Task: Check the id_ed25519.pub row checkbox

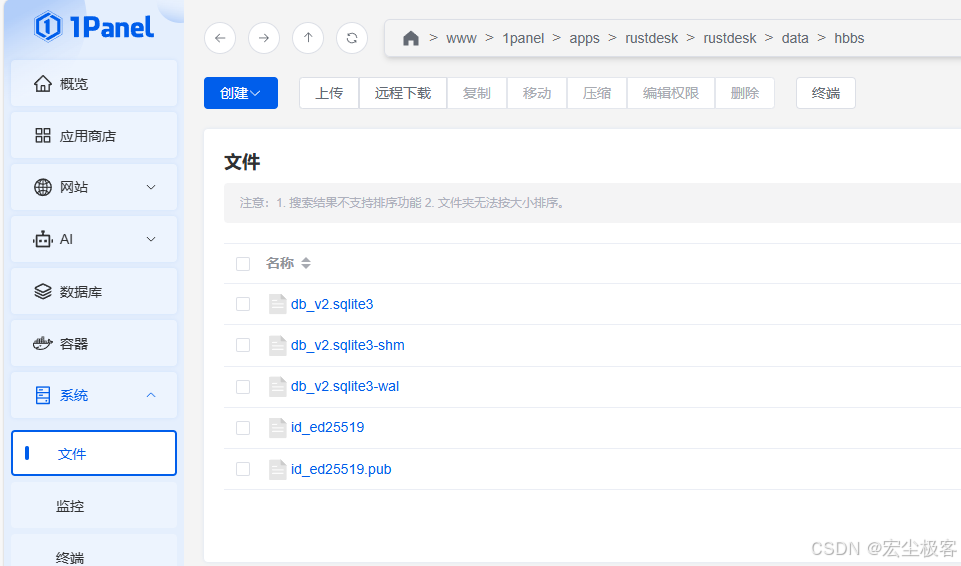Action: [x=243, y=469]
